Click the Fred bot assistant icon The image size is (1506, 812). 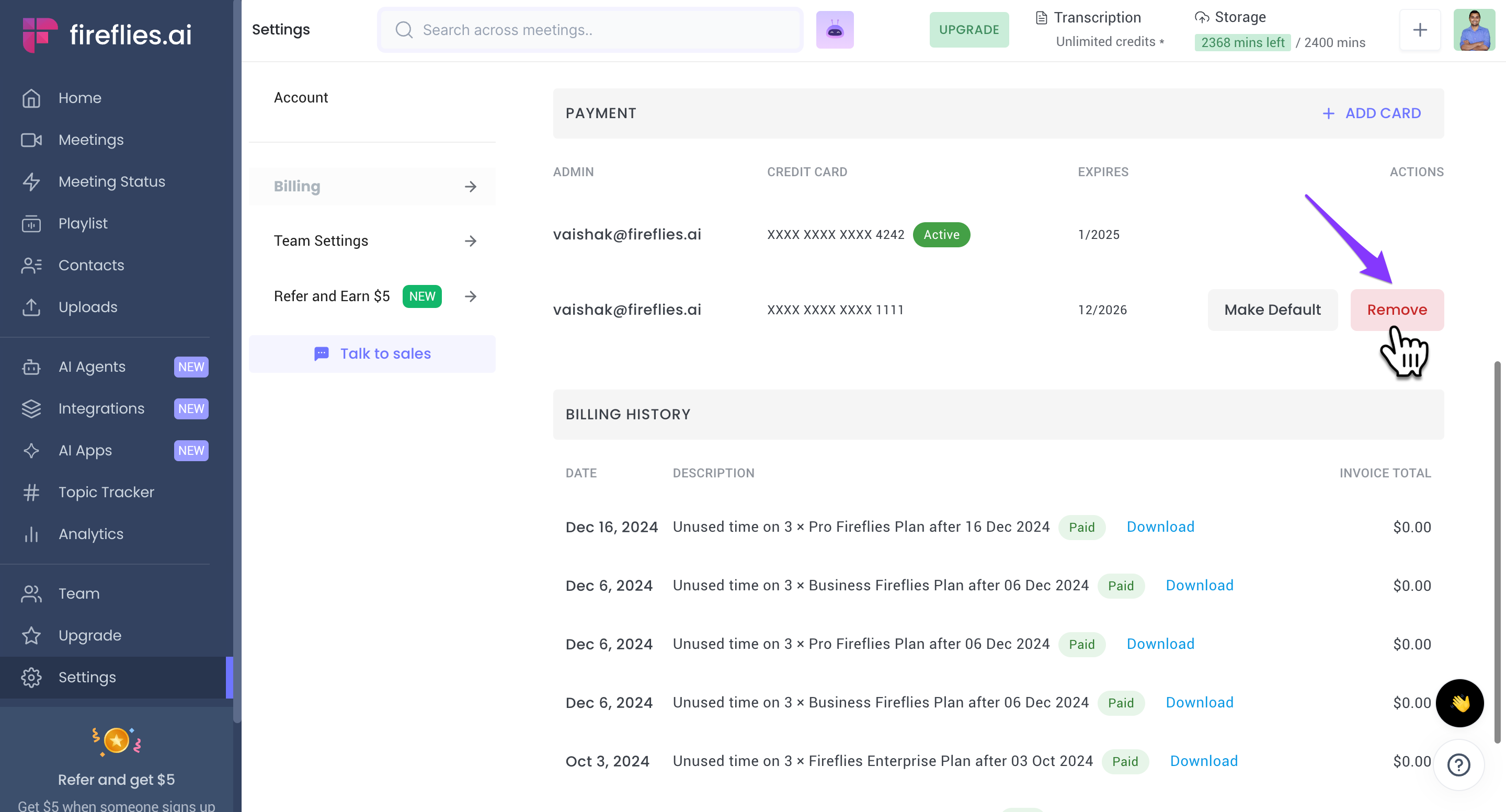834,30
